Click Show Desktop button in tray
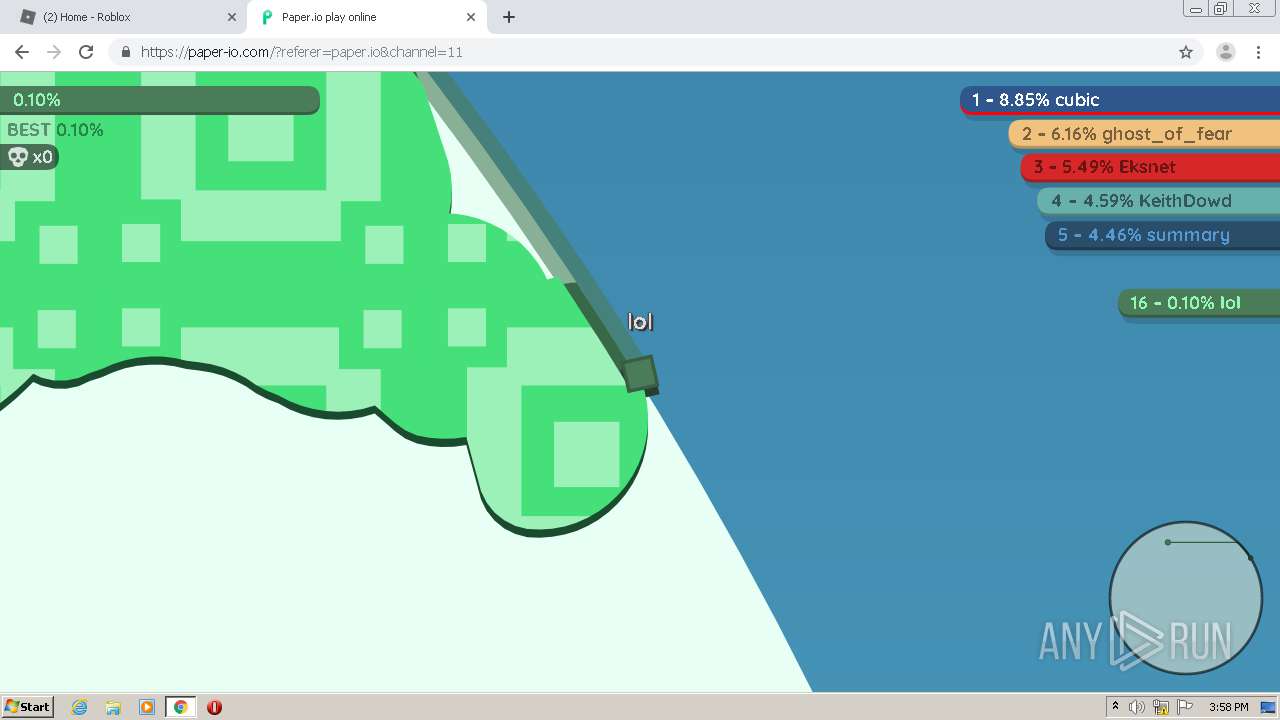Viewport: 1280px width, 720px height. pyautogui.click(x=1269, y=707)
